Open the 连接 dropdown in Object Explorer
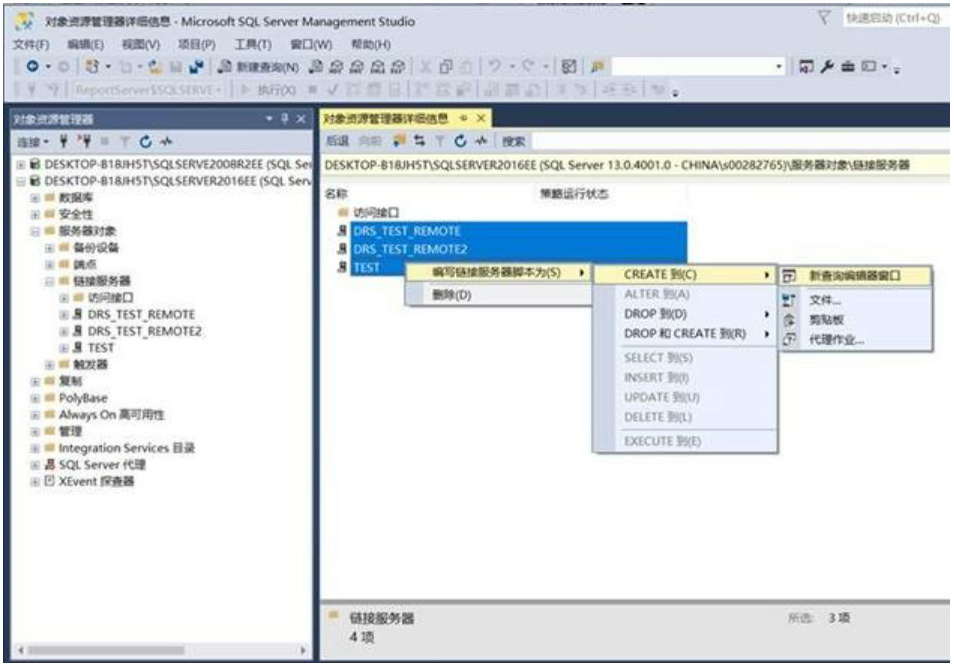 click(x=32, y=142)
